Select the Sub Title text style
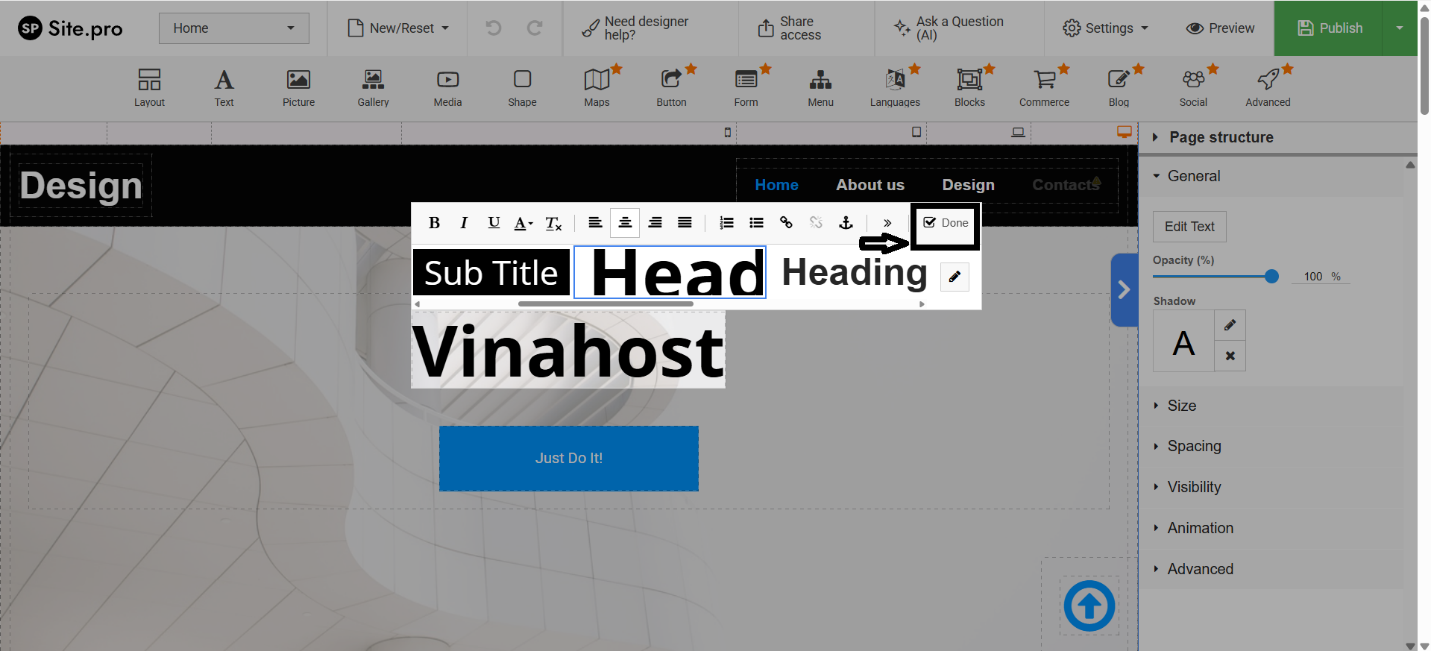Screen dimensions: 1431x651 coord(491,273)
